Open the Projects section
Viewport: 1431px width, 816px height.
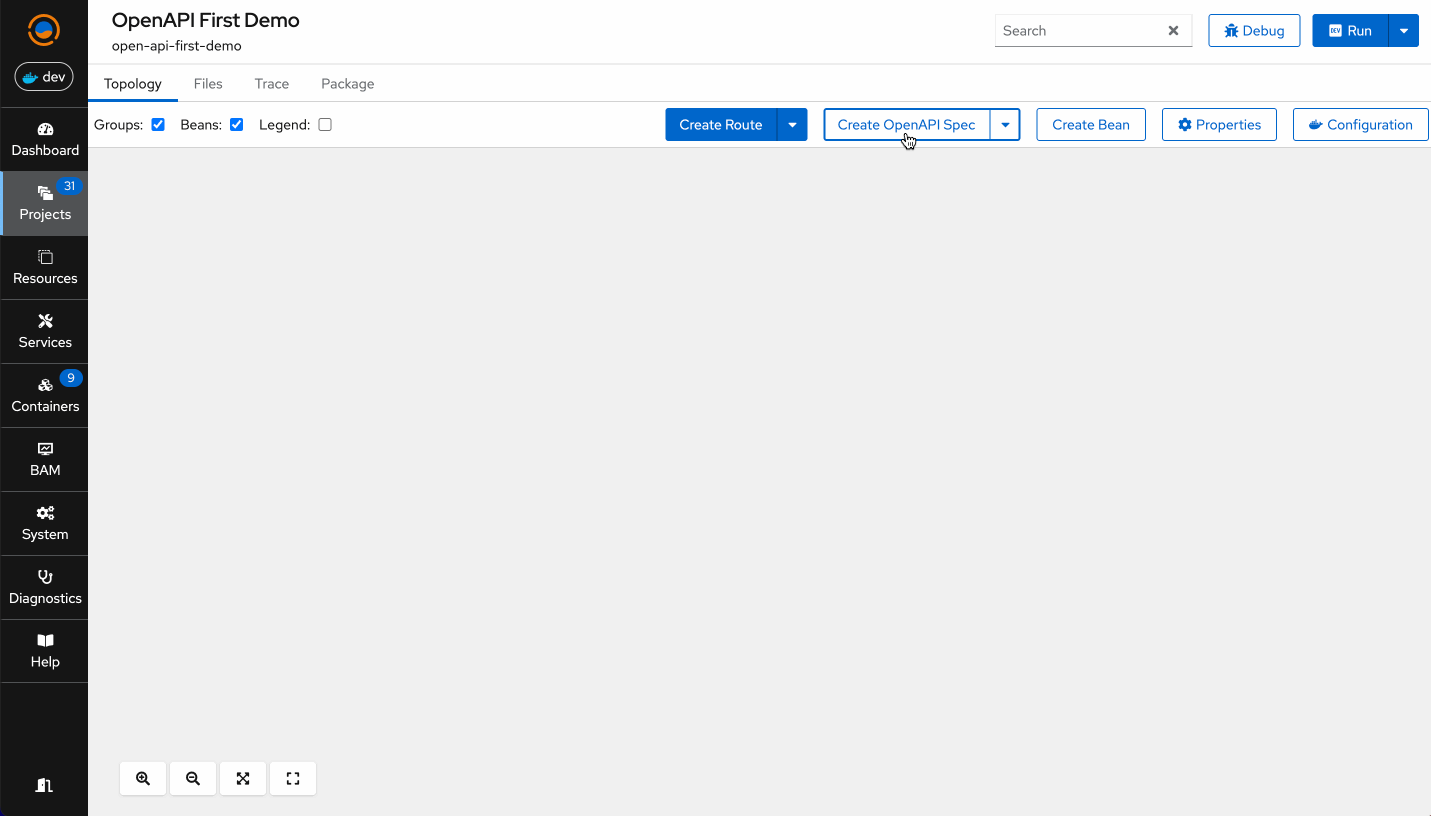(45, 204)
